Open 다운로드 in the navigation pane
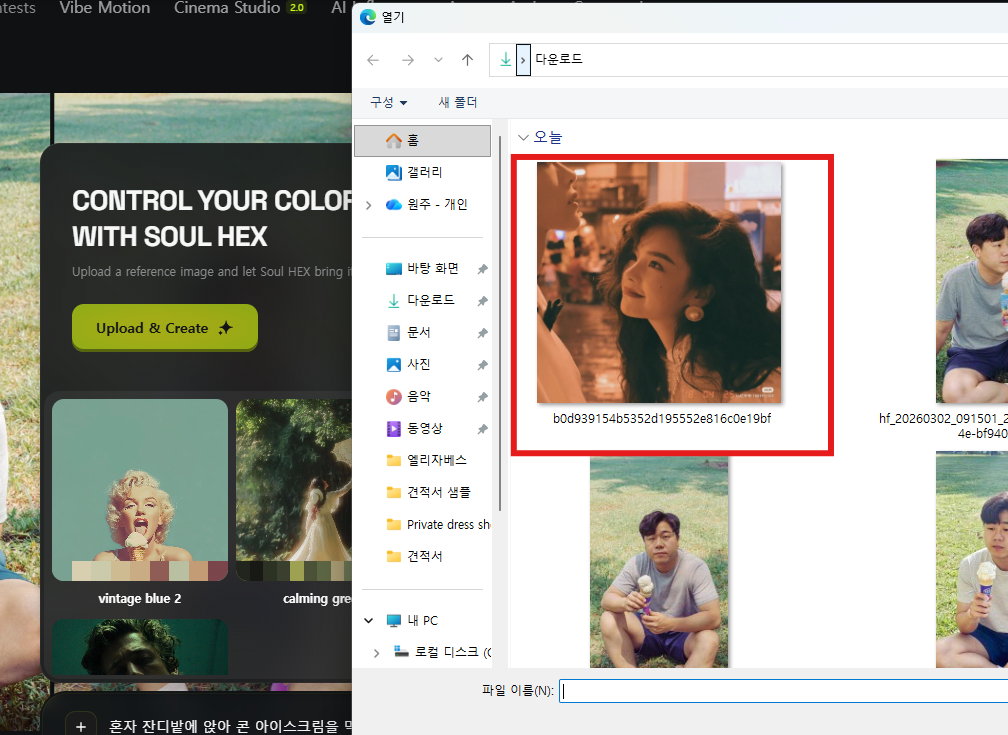Screen dimensions: 1008x735 tap(422, 300)
